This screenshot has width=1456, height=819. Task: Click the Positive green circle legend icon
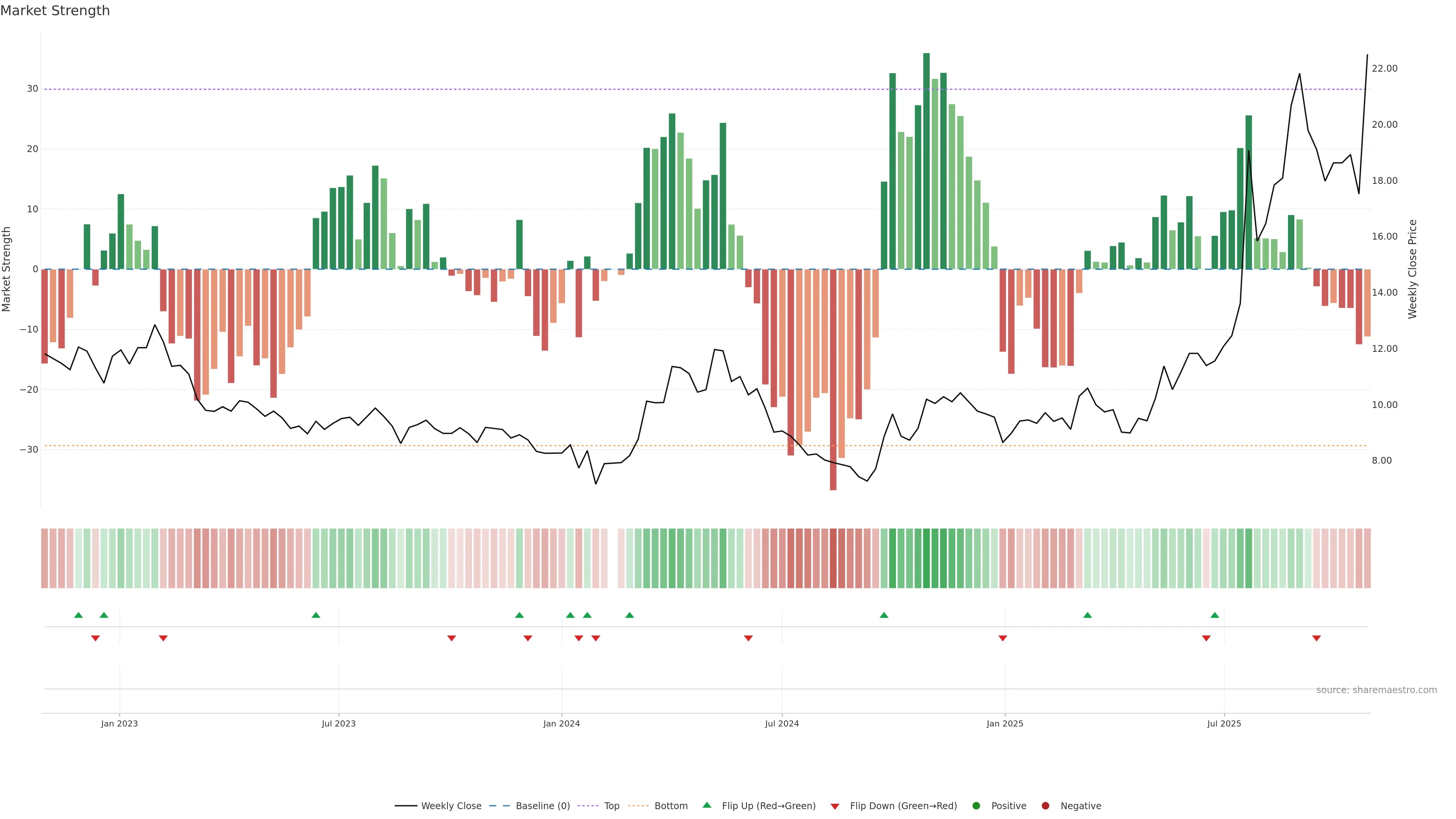tap(976, 806)
